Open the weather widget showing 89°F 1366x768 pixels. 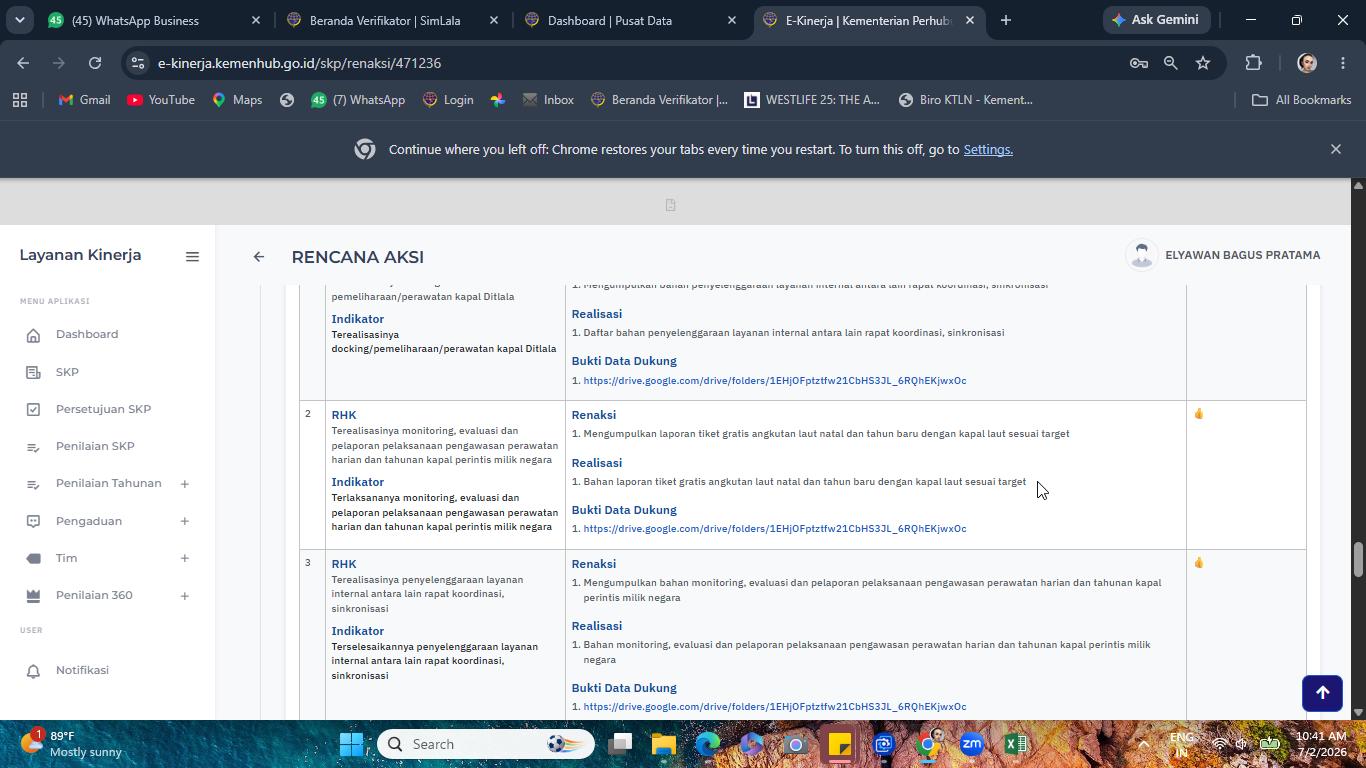[74, 744]
